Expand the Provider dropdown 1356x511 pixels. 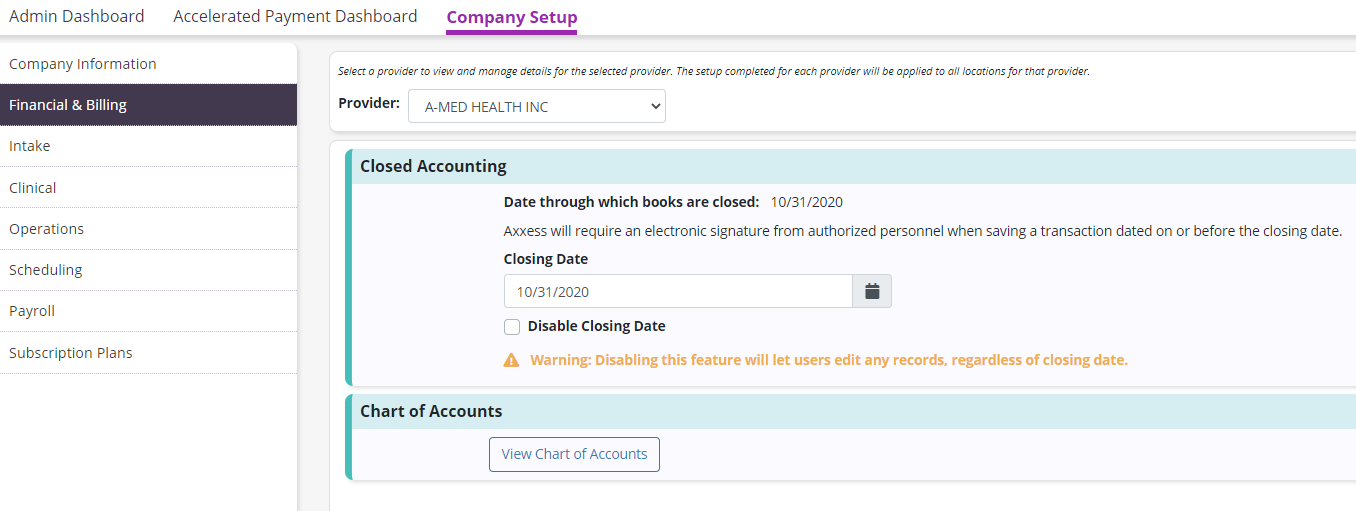coord(536,106)
